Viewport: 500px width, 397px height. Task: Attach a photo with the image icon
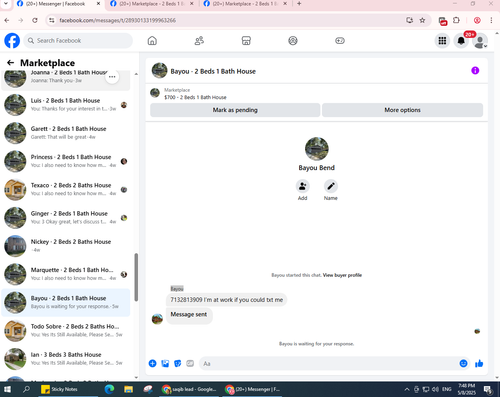click(x=165, y=363)
